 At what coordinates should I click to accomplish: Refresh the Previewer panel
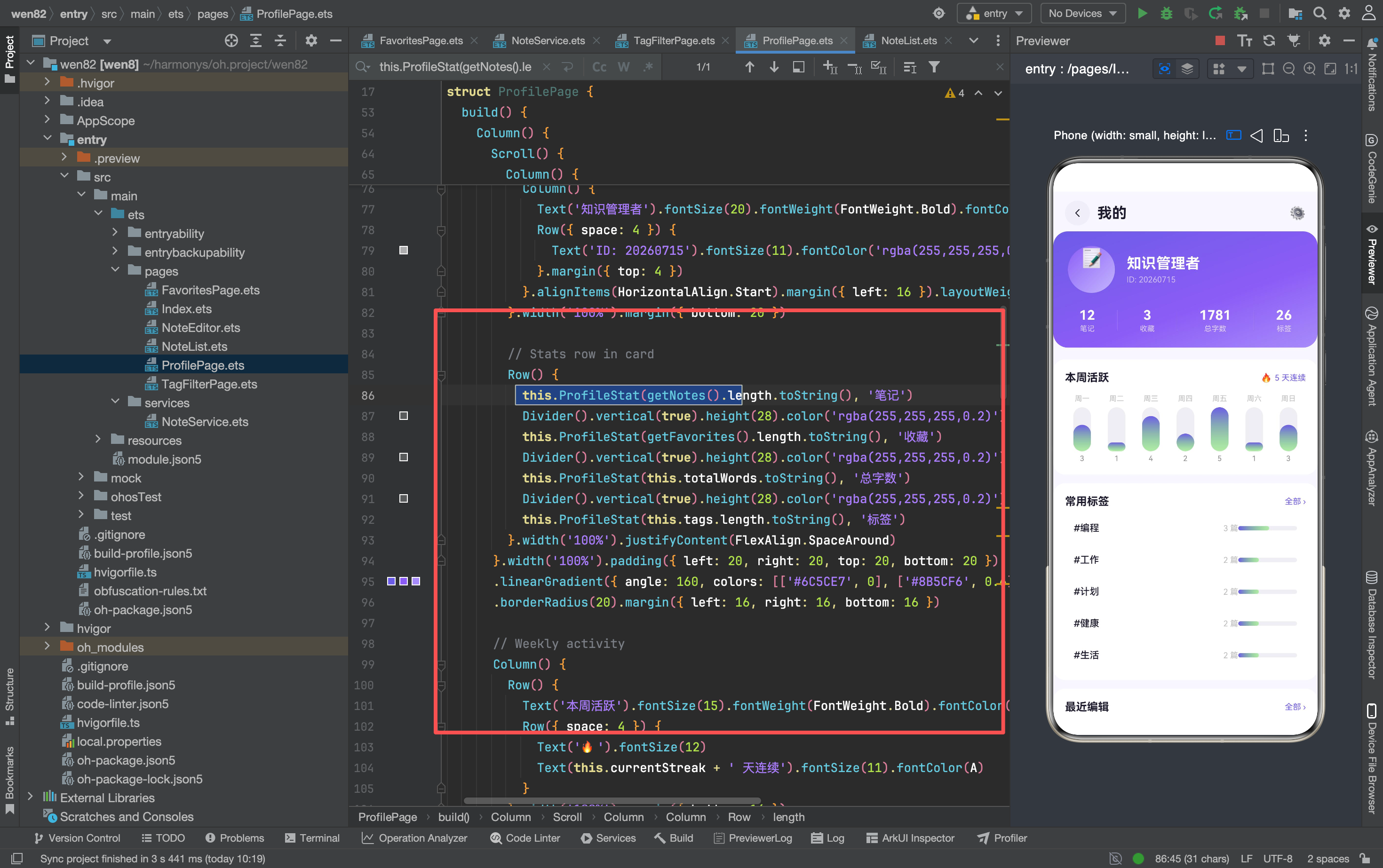click(x=1269, y=40)
